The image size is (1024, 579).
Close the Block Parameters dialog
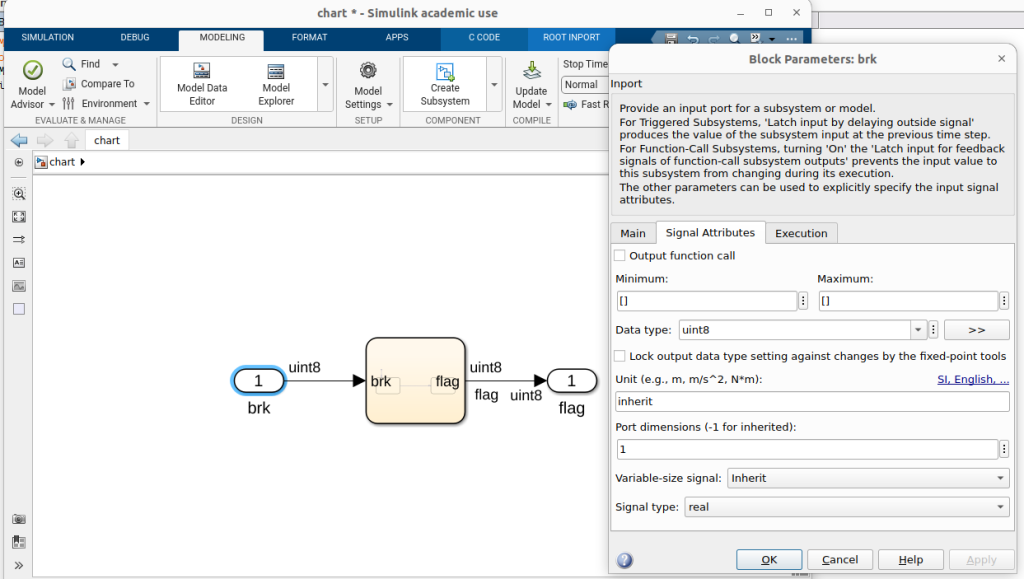(x=1001, y=59)
